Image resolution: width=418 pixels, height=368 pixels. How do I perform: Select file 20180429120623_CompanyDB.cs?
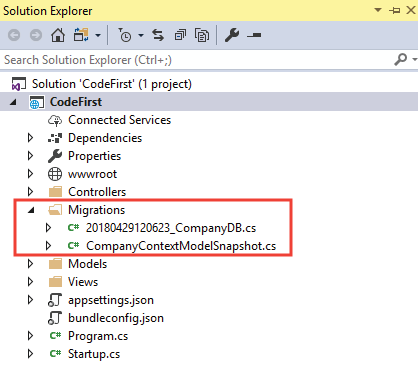click(171, 228)
